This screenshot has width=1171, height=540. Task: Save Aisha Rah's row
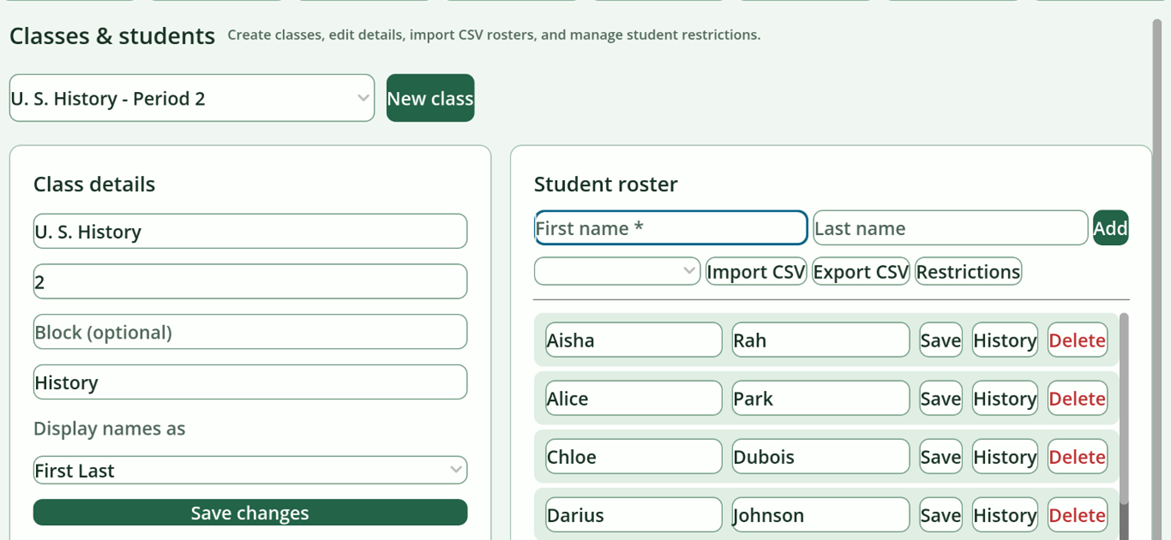point(940,340)
